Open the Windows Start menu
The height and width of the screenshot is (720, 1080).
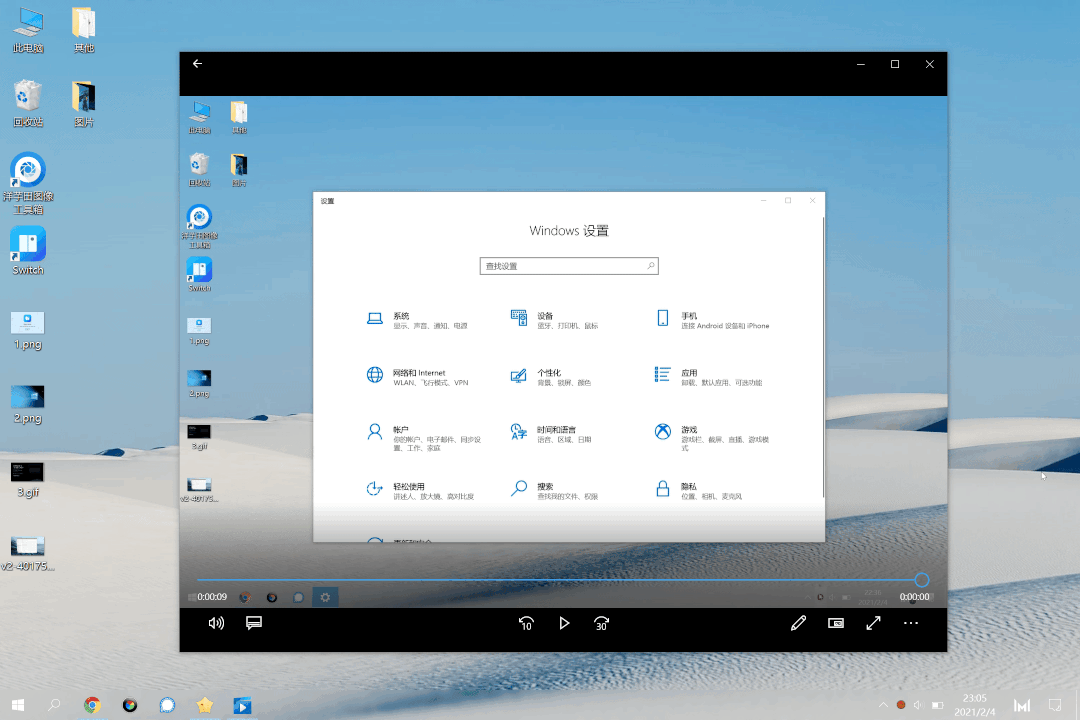[x=18, y=705]
